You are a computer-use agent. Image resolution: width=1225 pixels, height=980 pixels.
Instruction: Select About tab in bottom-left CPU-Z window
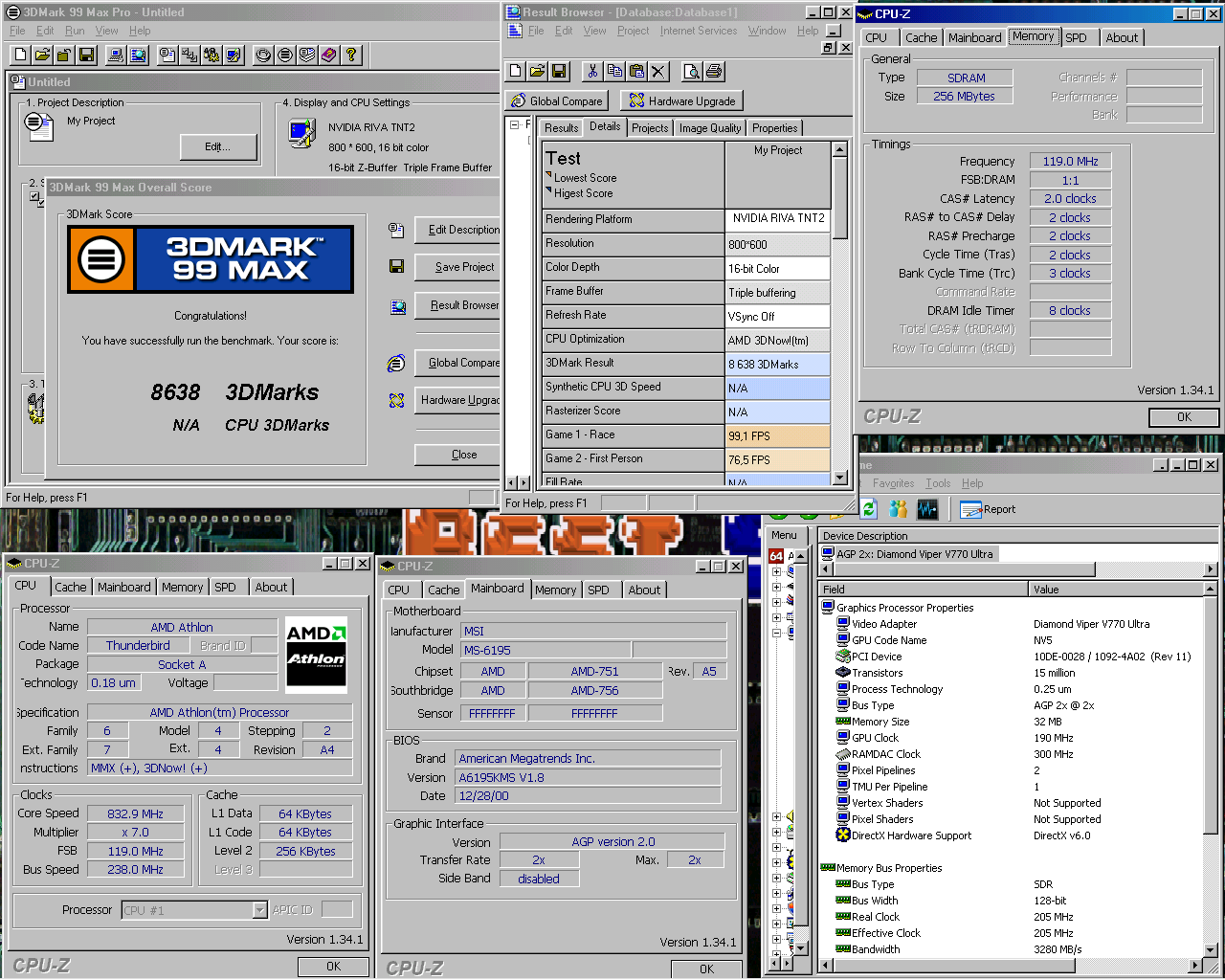(271, 588)
